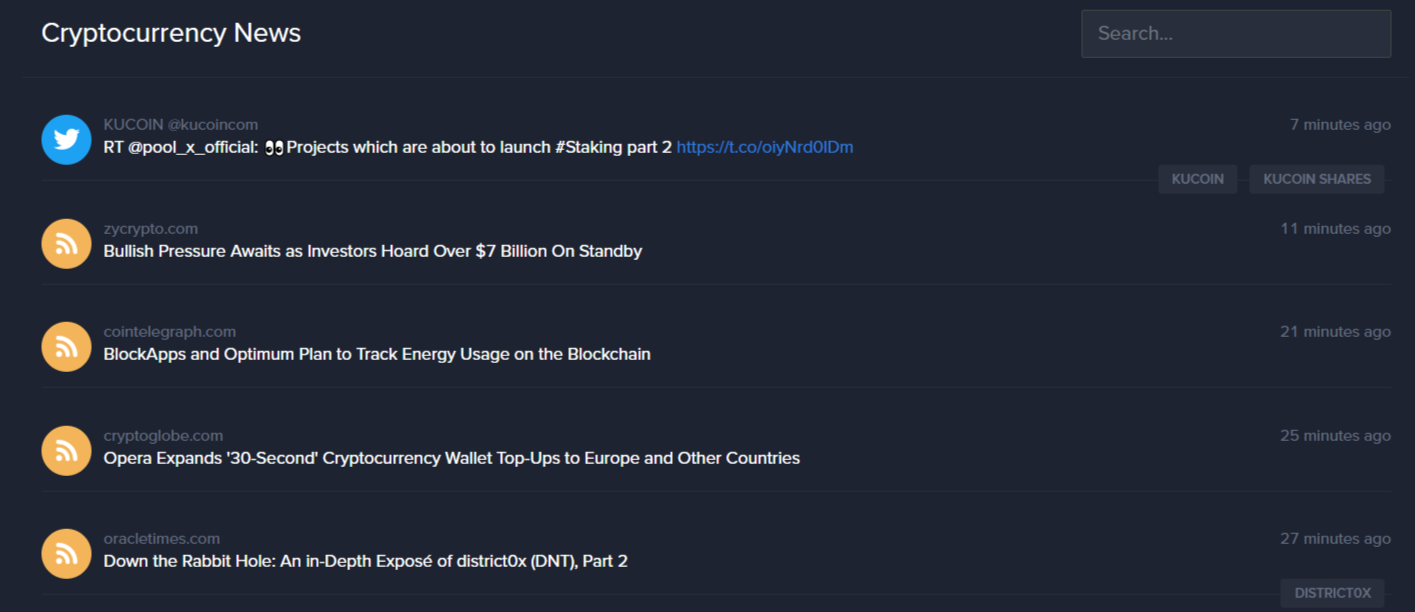Viewport: 1415px width, 612px height.
Task: Select the KUCOIN SHARES tag button
Action: 1317,179
